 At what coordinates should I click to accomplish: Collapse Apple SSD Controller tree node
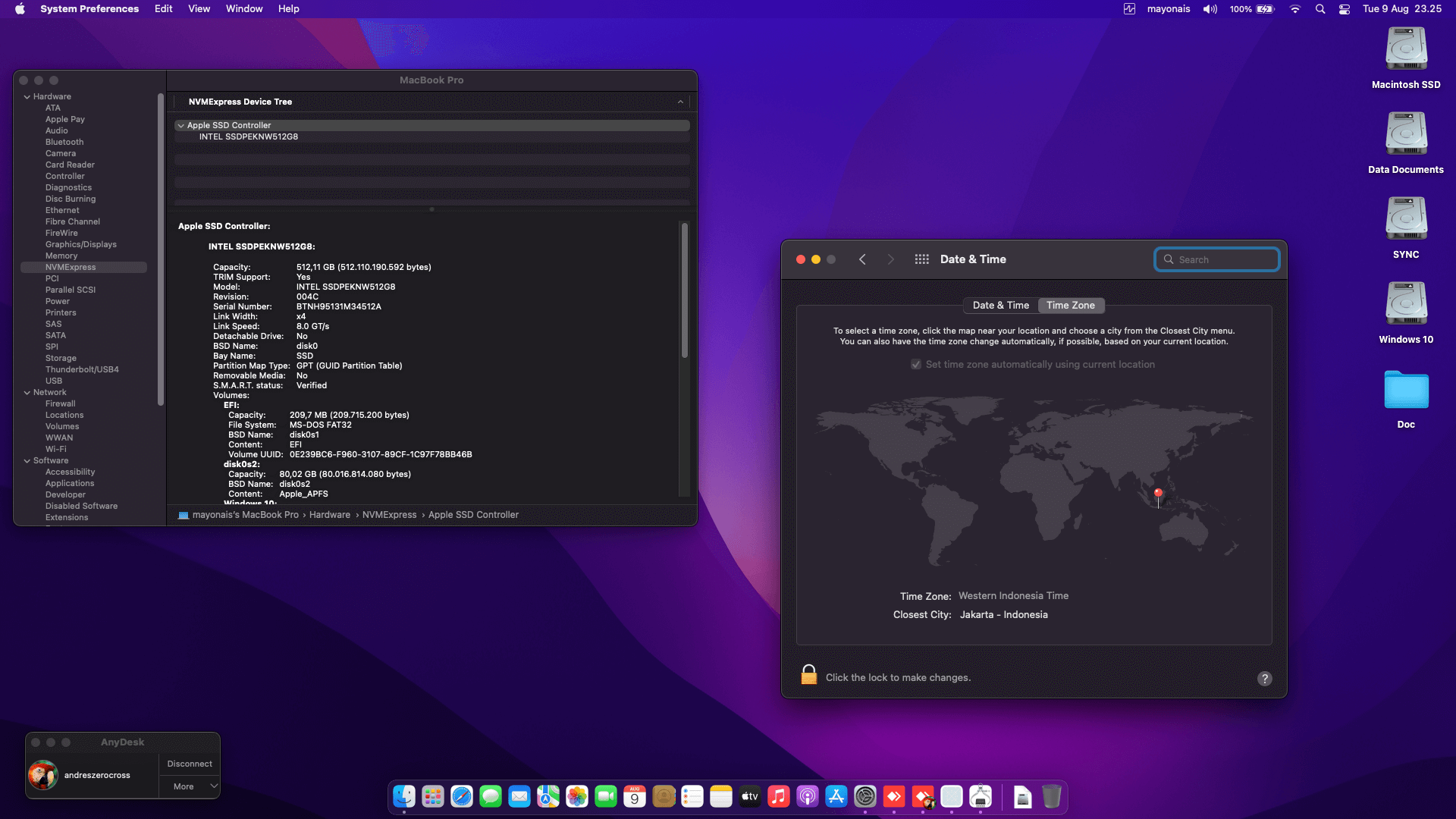tap(180, 126)
